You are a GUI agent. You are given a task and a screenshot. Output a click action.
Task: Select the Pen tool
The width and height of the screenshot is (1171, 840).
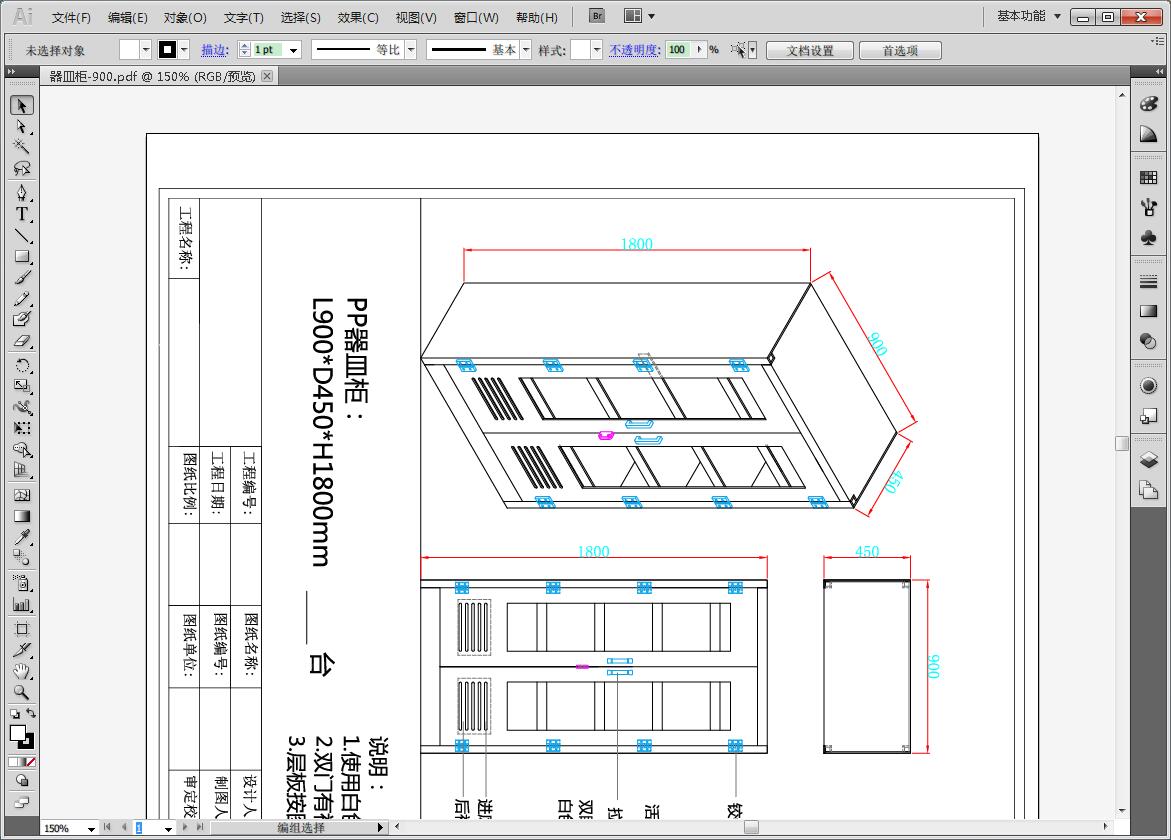(21, 192)
